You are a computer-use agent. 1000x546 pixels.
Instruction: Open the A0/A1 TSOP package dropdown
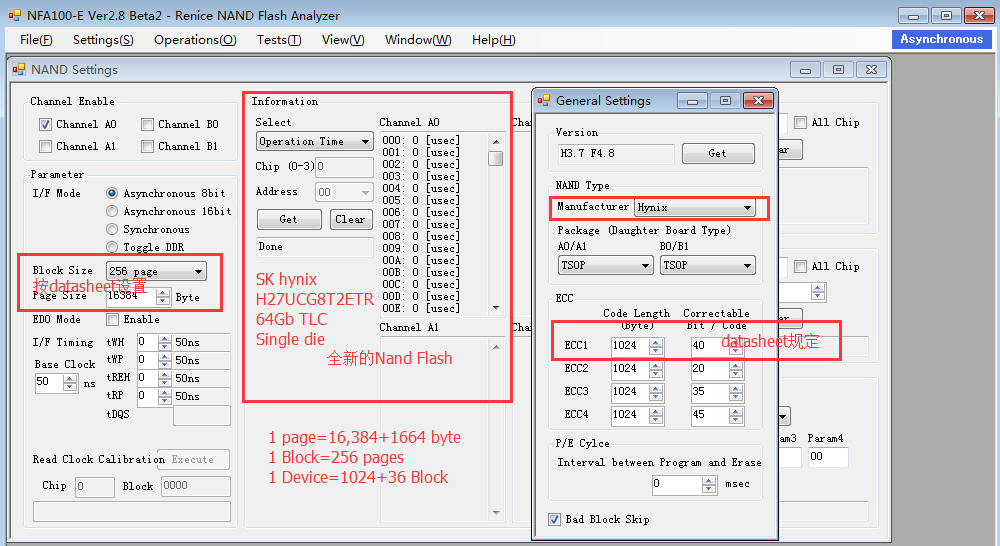click(x=605, y=265)
